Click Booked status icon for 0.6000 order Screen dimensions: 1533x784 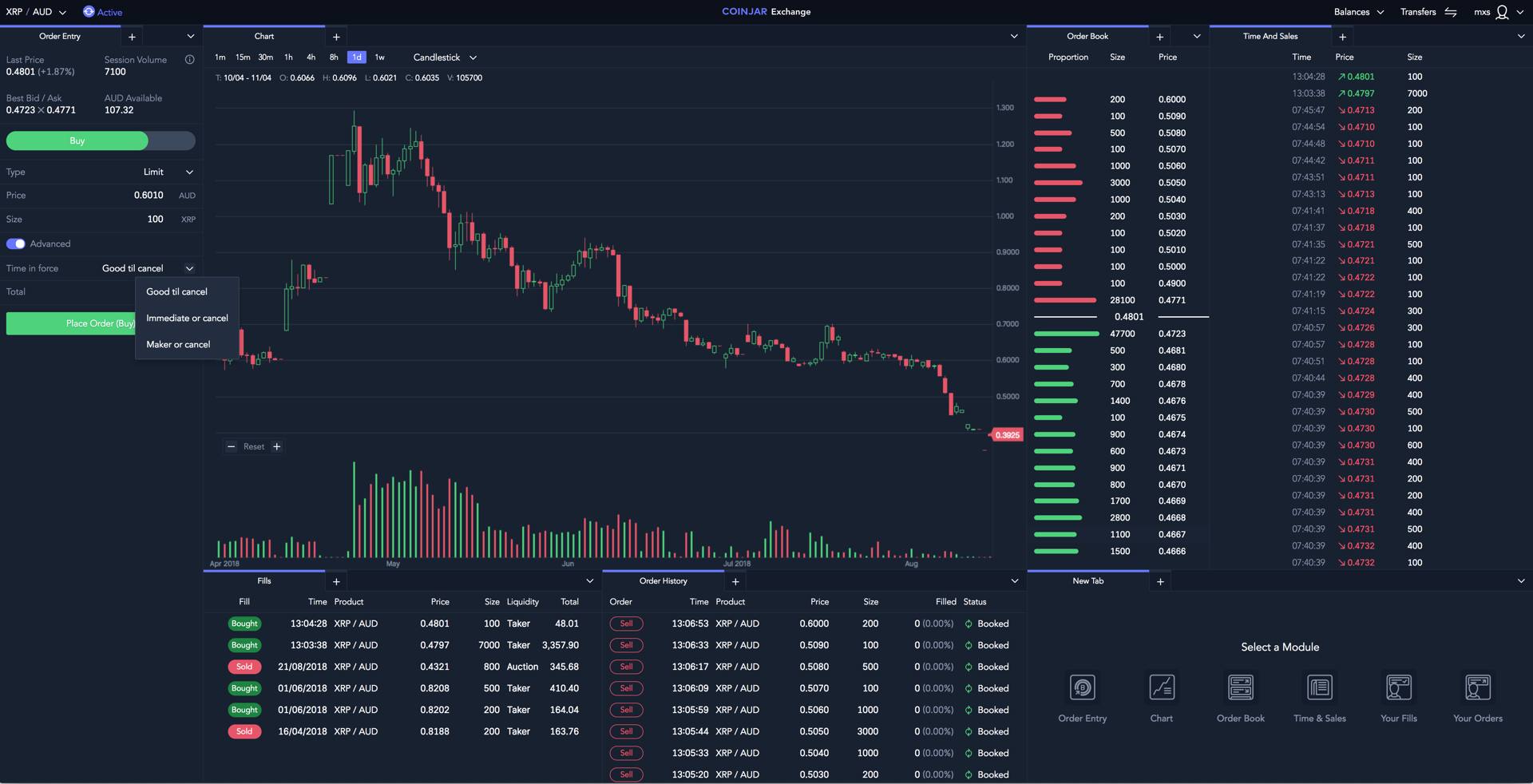969,624
